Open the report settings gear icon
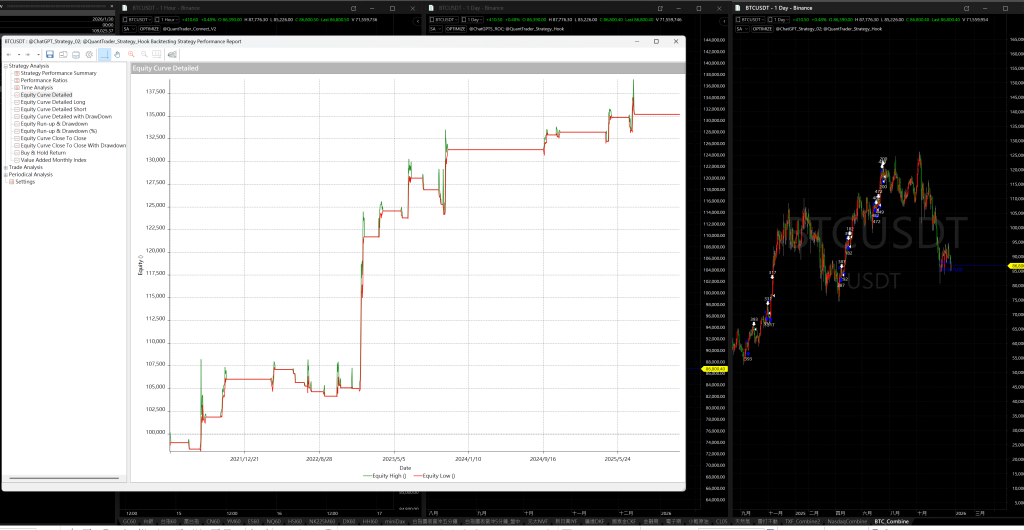The image size is (1024, 530). coord(89,54)
